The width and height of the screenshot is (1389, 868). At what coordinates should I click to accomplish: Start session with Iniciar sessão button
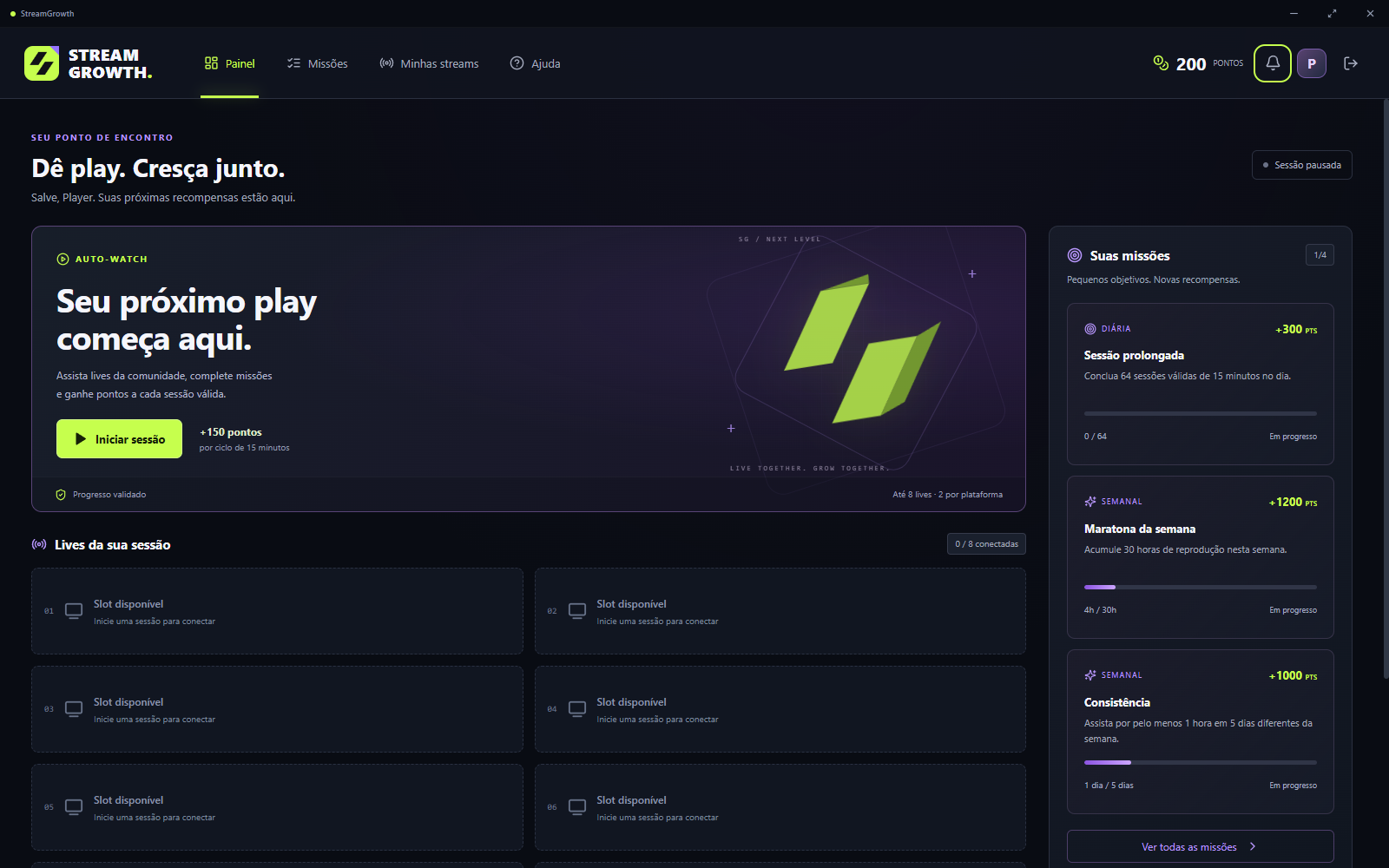click(x=119, y=439)
